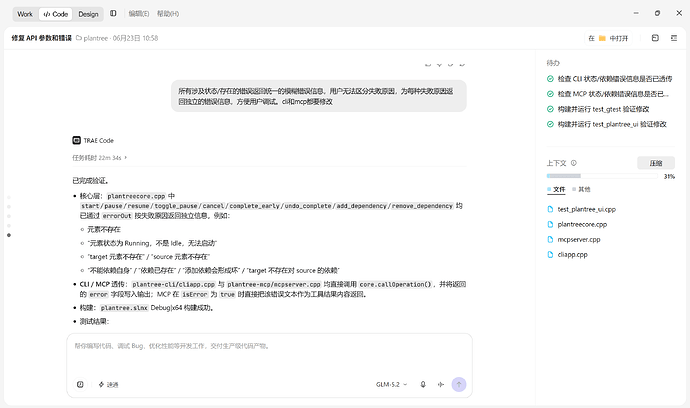Click the cliapp.cpp file icon
Screen dimensions: 690x408
click(550, 254)
